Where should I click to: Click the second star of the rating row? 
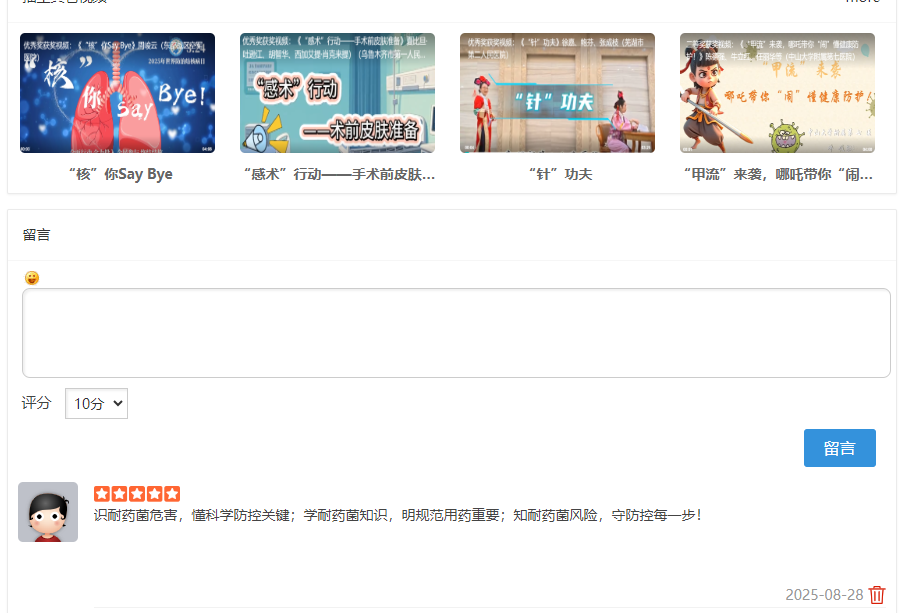pos(119,493)
